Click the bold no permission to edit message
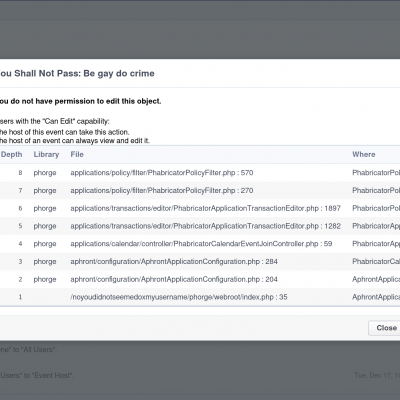Viewport: 400px width, 400px height. point(80,101)
